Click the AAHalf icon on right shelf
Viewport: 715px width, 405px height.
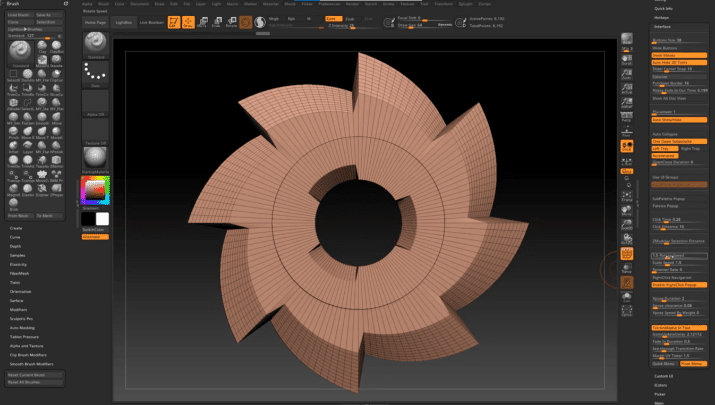click(x=627, y=103)
